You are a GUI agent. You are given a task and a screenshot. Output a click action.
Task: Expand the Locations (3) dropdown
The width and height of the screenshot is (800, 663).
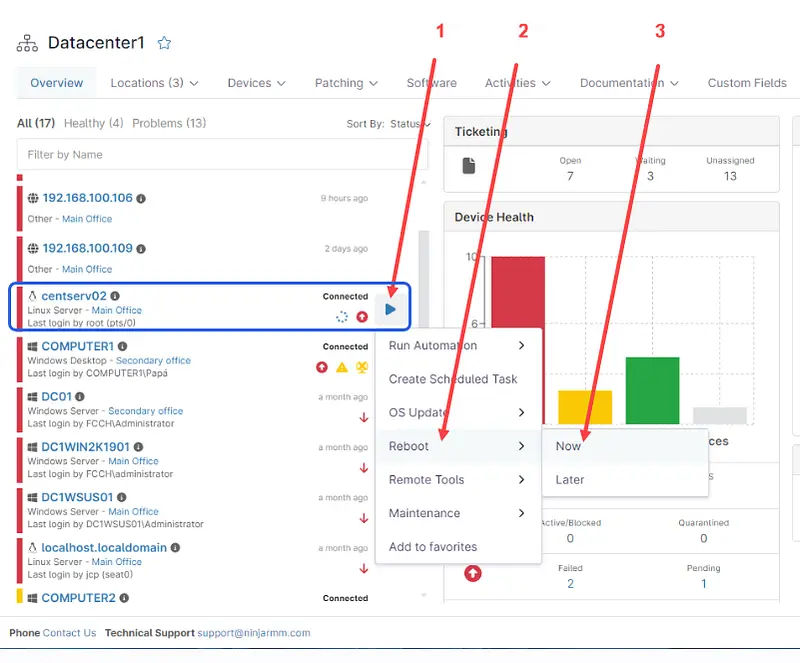tap(154, 83)
